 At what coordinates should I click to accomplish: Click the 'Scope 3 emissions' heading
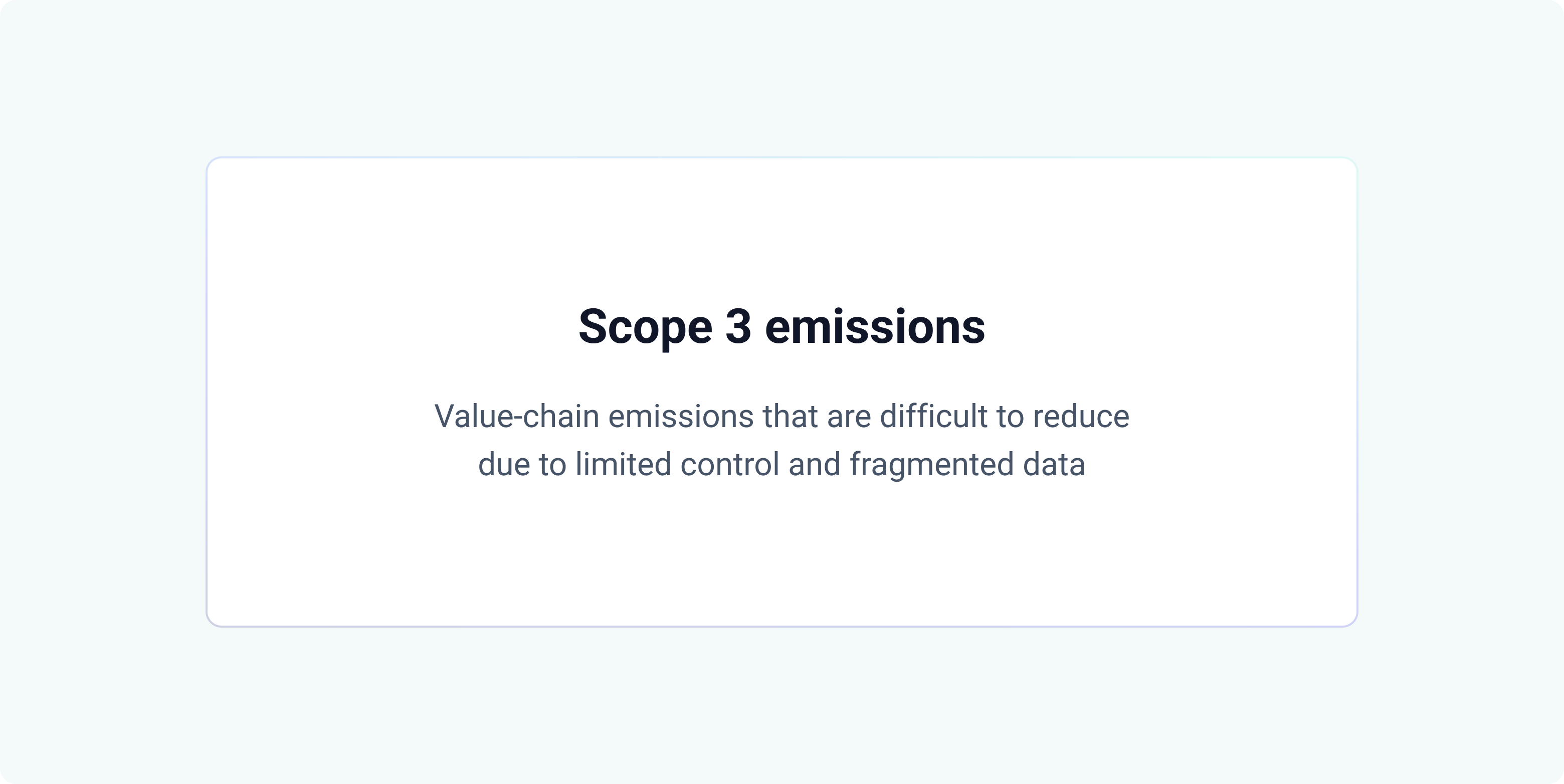click(781, 327)
